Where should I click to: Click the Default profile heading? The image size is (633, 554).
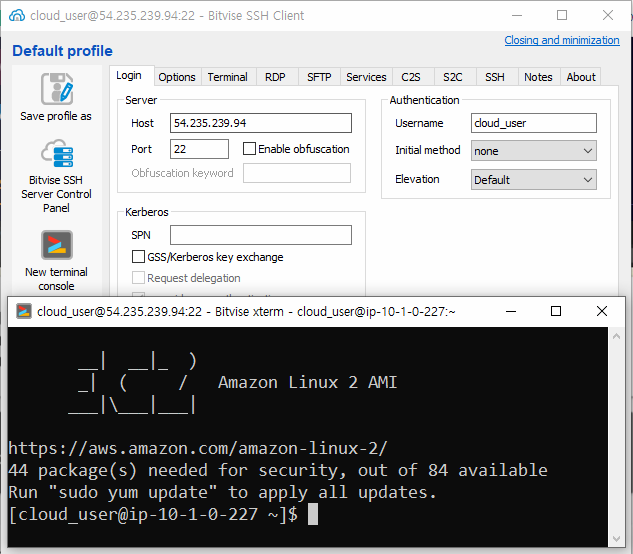[x=62, y=51]
